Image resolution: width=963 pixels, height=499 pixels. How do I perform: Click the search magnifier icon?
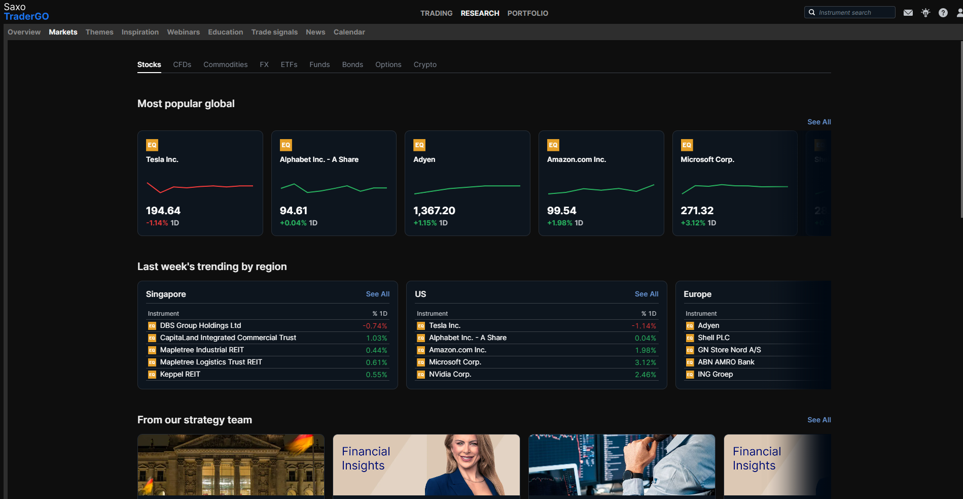(x=812, y=12)
